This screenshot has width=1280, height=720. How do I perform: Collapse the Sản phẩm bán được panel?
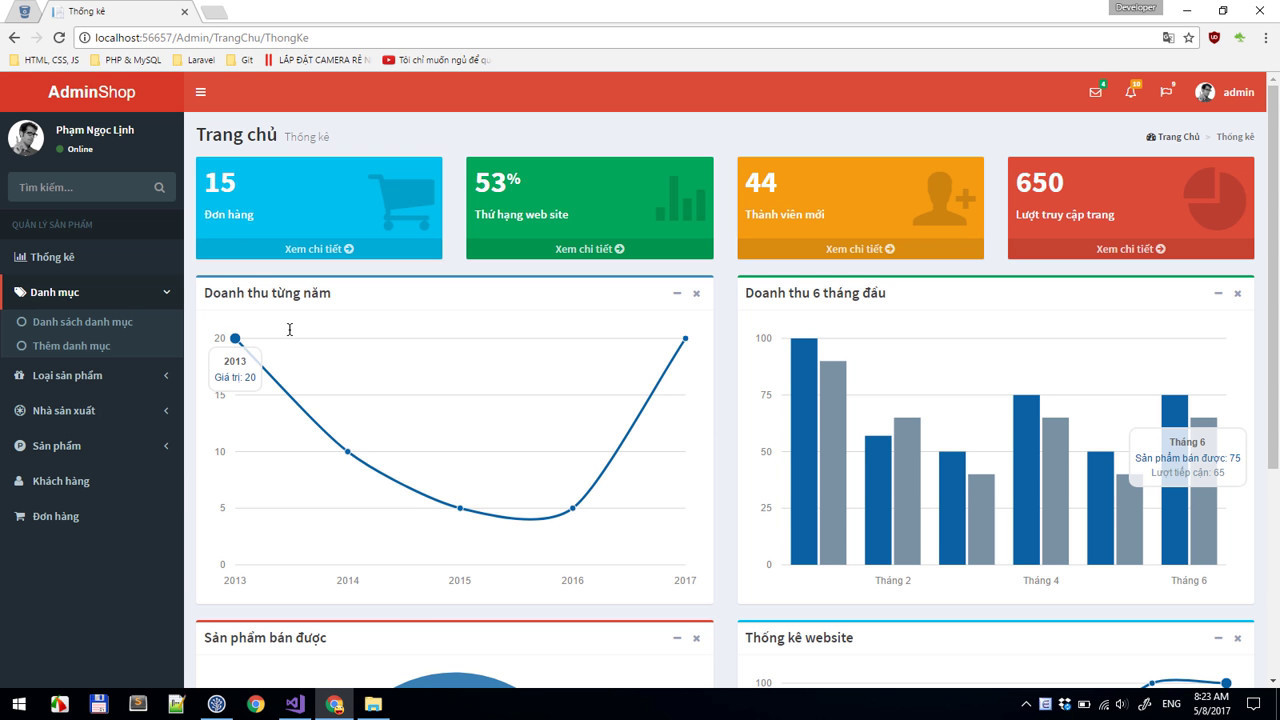[677, 638]
